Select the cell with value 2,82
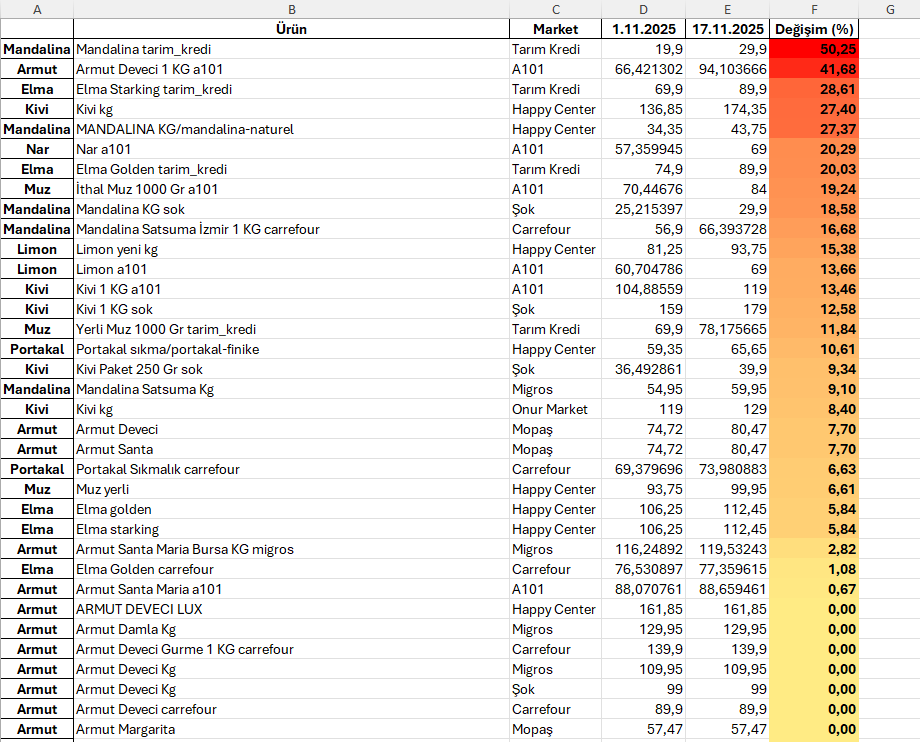920x742 pixels. (814, 549)
